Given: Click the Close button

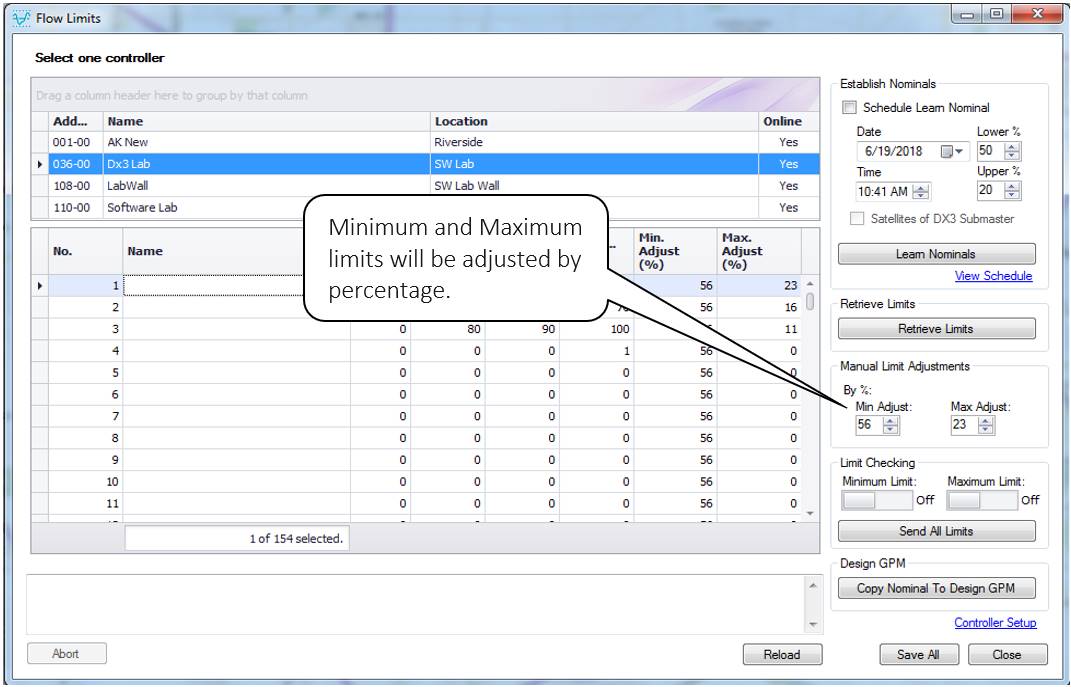Looking at the screenshot, I should [x=1007, y=654].
